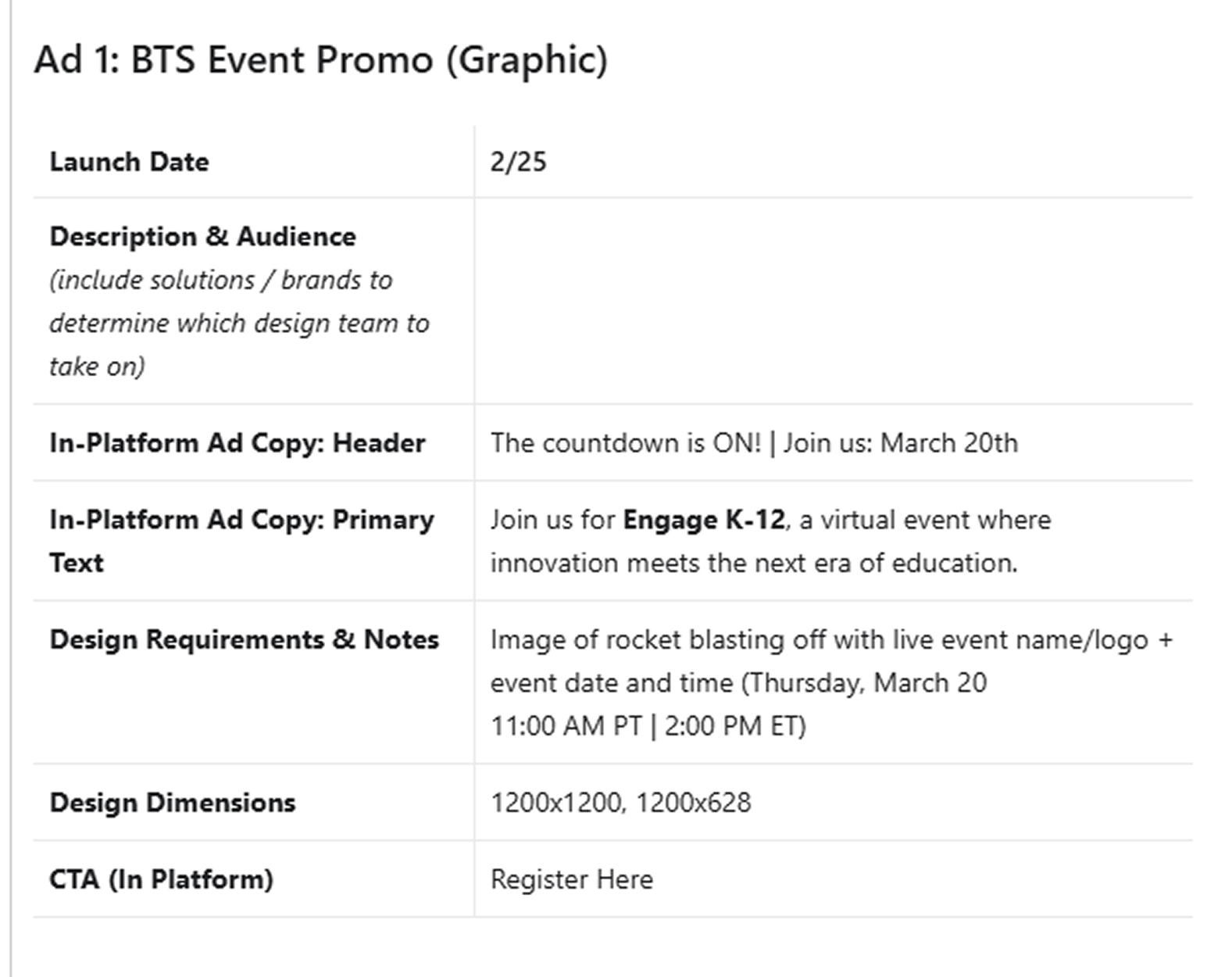Click the 'The countdown is ON!' header text
Image resolution: width=1232 pixels, height=977 pixels.
click(x=626, y=443)
